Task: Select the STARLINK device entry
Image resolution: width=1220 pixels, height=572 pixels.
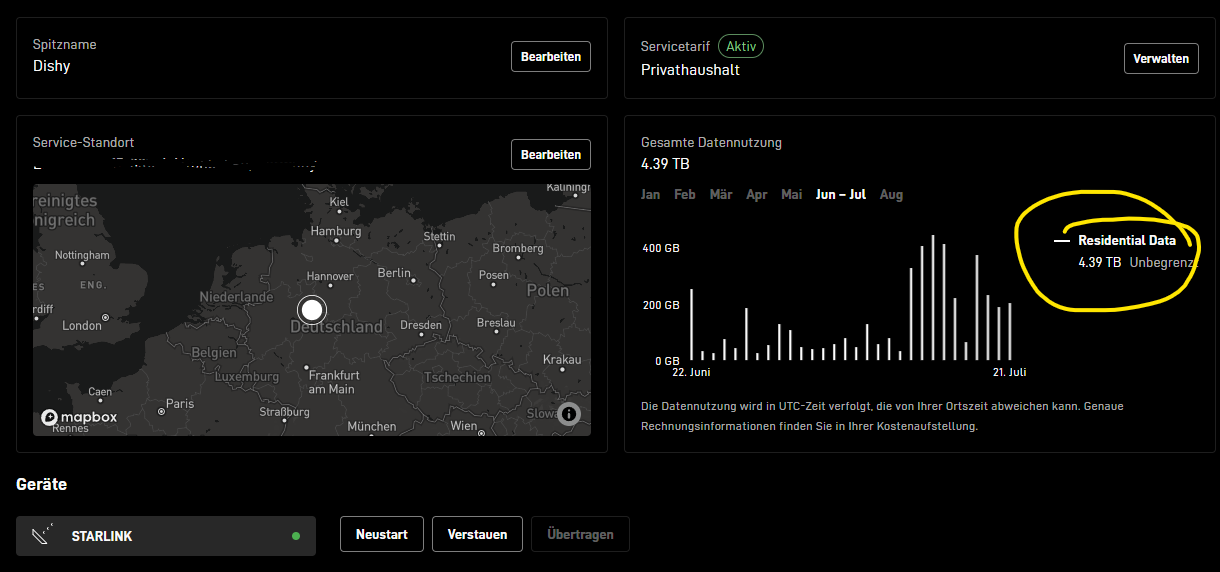Action: 166,536
